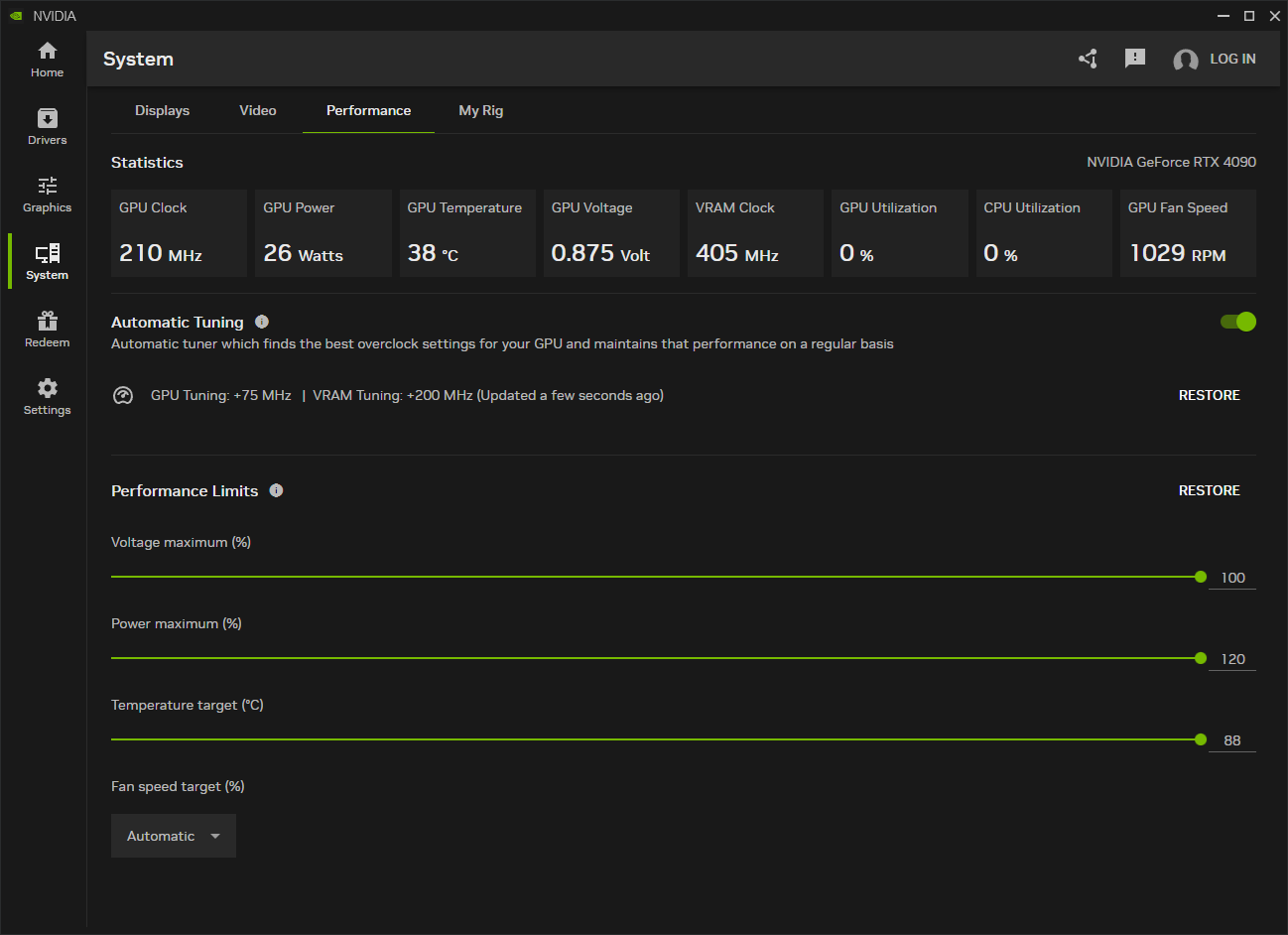Open the Graphics section in sidebar
The height and width of the screenshot is (935, 1288).
pos(47,195)
